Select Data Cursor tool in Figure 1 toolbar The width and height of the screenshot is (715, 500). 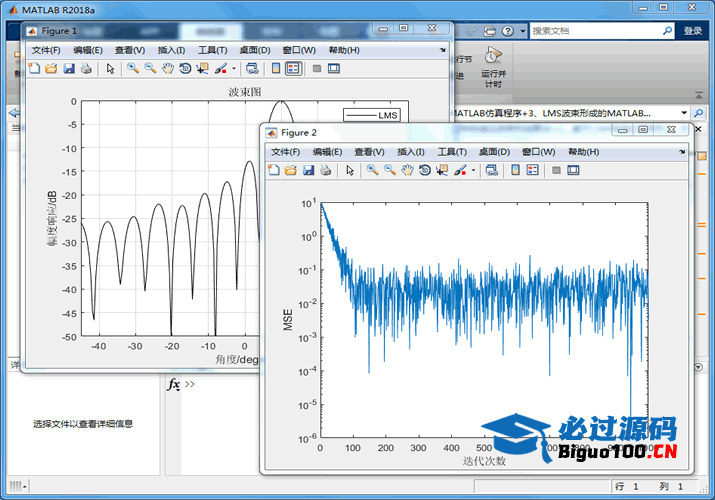202,68
